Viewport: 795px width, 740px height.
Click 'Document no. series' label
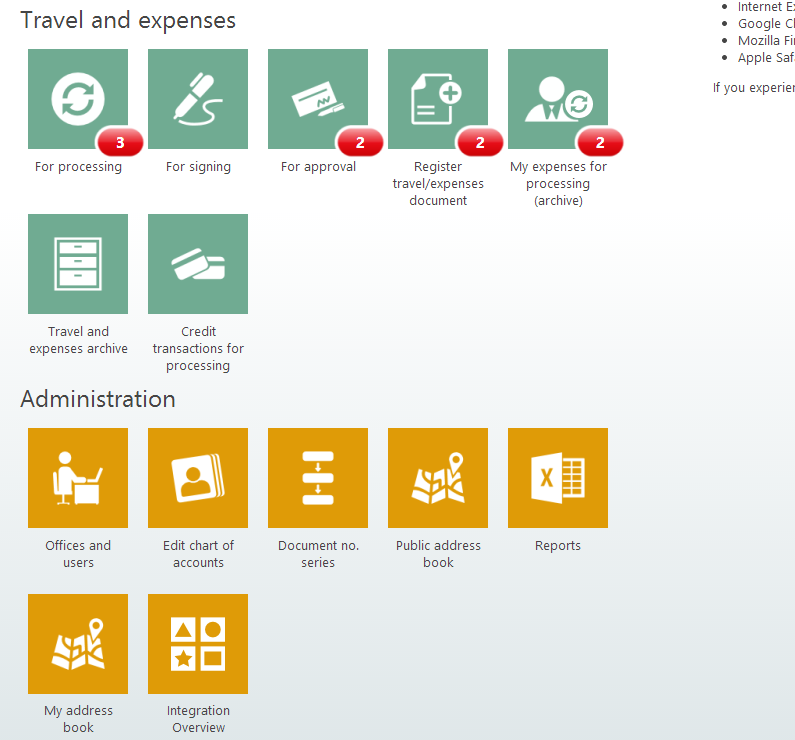318,554
